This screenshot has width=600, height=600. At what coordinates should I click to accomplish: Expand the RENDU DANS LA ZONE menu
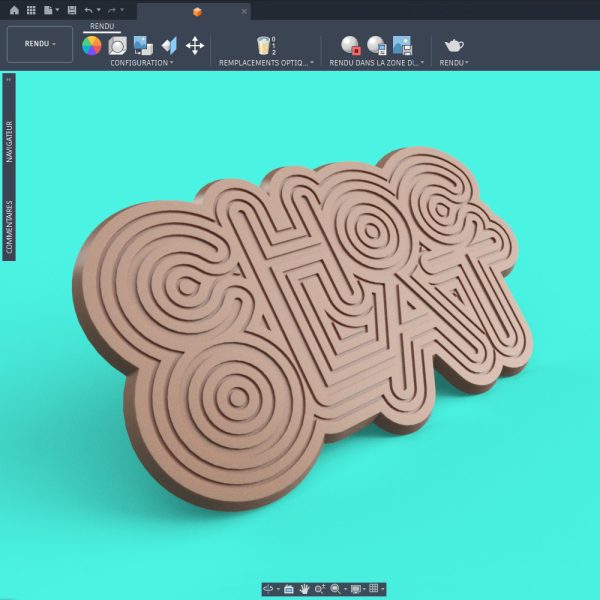point(377,63)
